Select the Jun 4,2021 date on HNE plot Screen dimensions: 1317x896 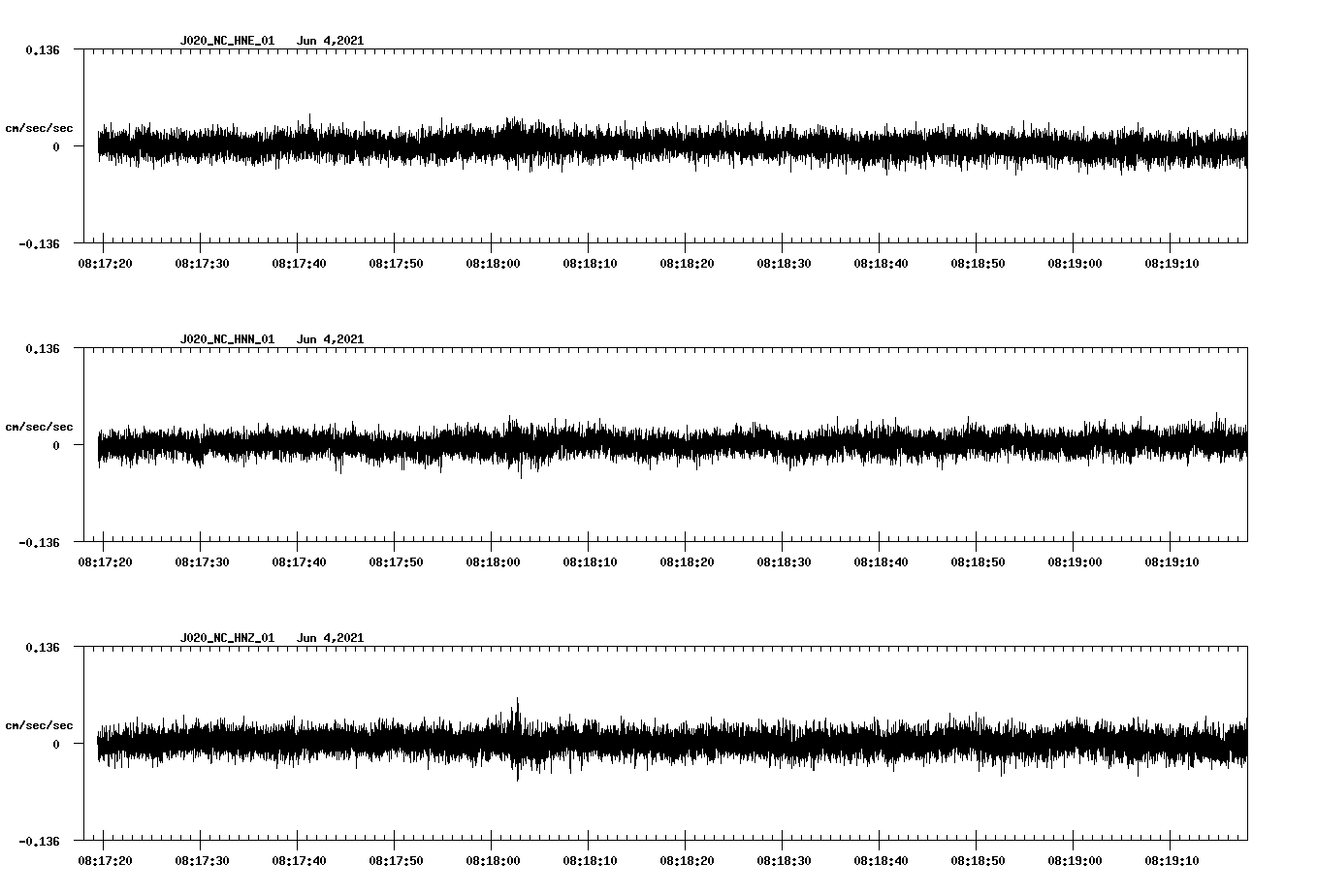click(x=330, y=41)
